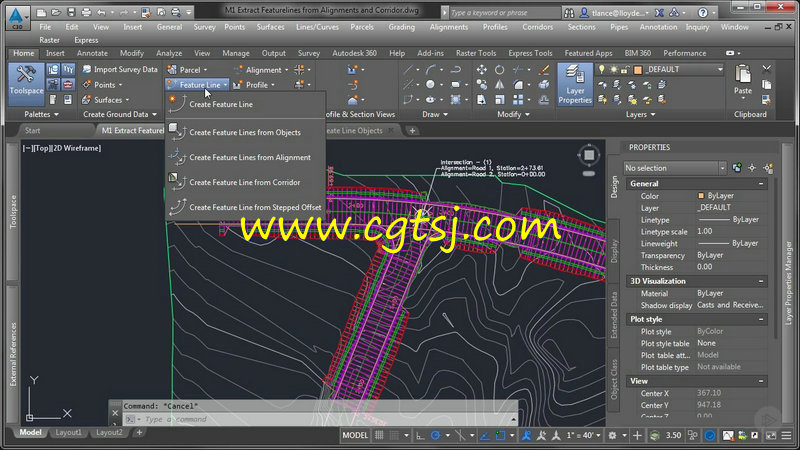Click the Linetype scale value 1.00
Screen dimensions: 800x450
pyautogui.click(x=705, y=231)
